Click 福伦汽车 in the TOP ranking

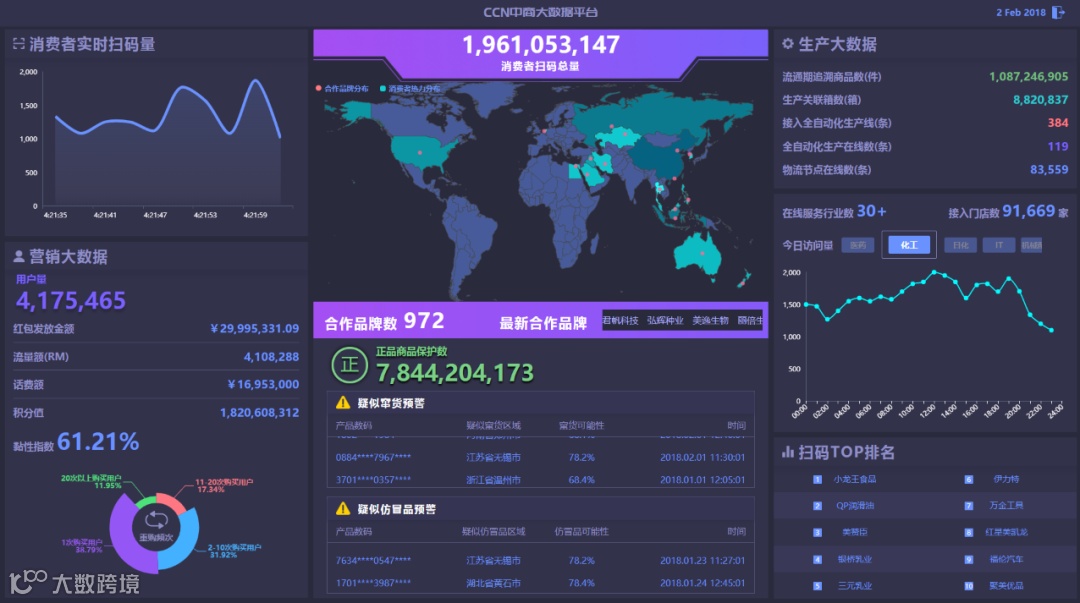point(1006,559)
